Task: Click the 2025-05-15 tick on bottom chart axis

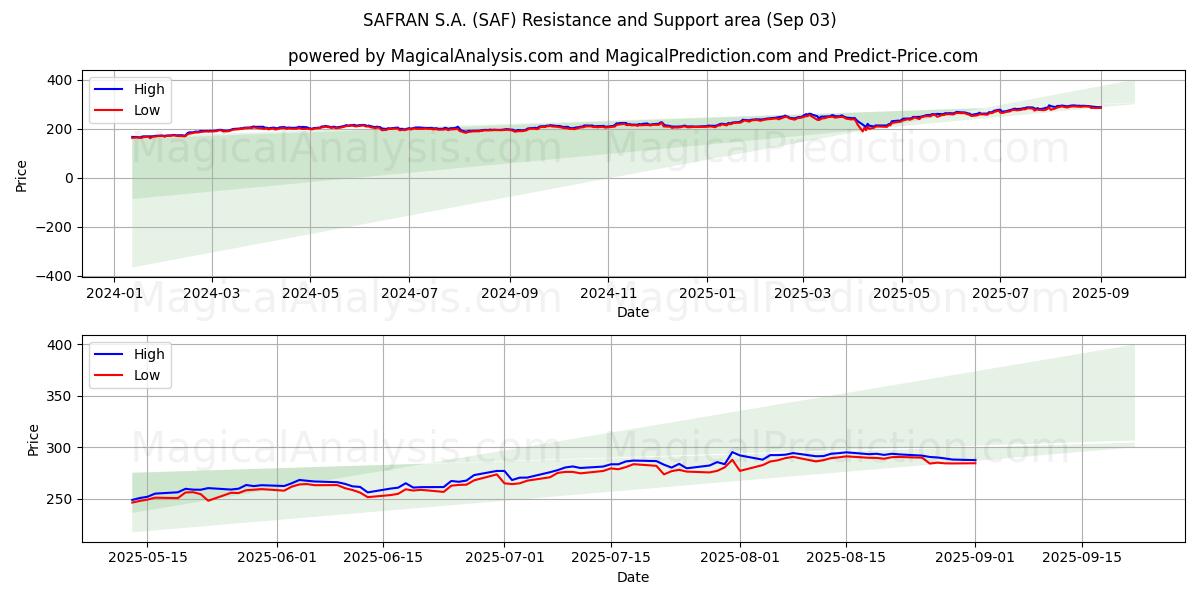Action: (147, 559)
